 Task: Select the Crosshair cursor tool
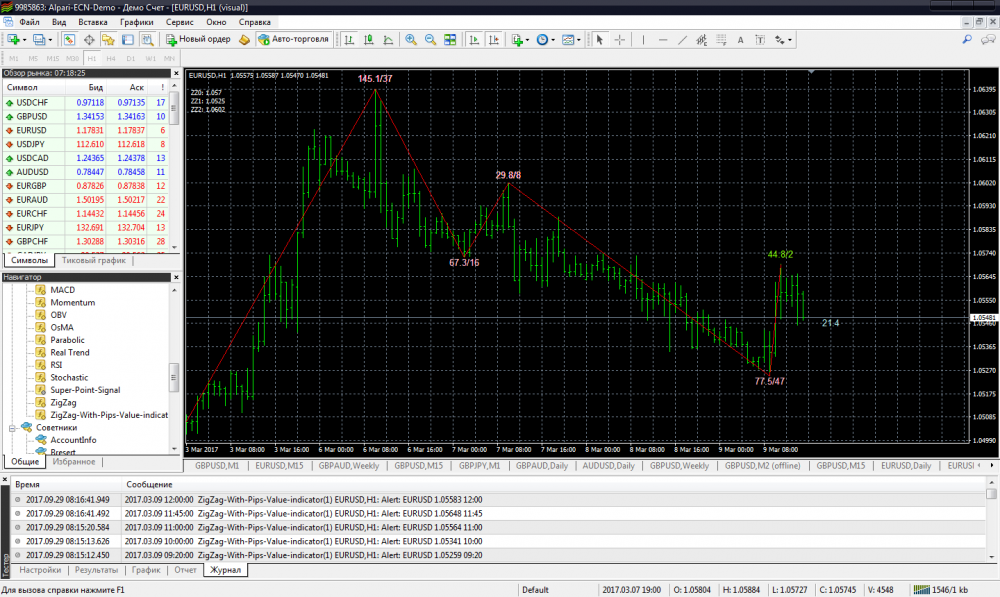[620, 40]
